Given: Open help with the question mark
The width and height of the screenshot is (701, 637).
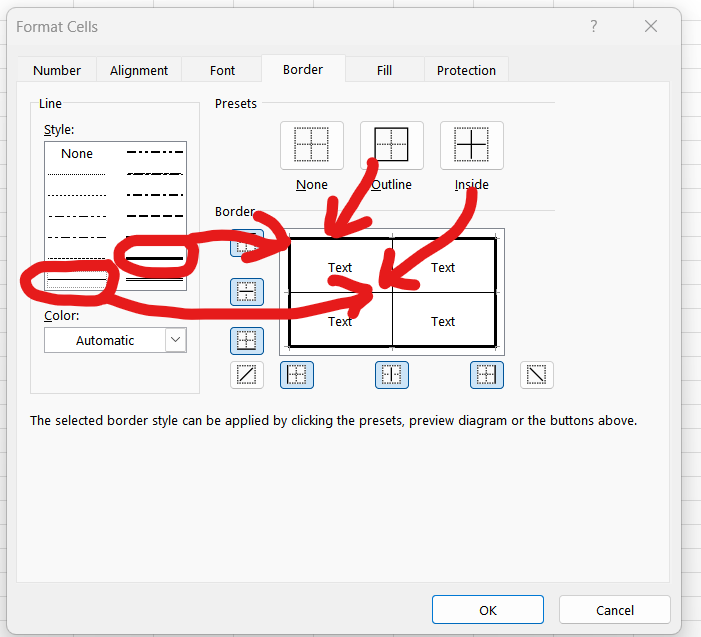Looking at the screenshot, I should (x=594, y=26).
